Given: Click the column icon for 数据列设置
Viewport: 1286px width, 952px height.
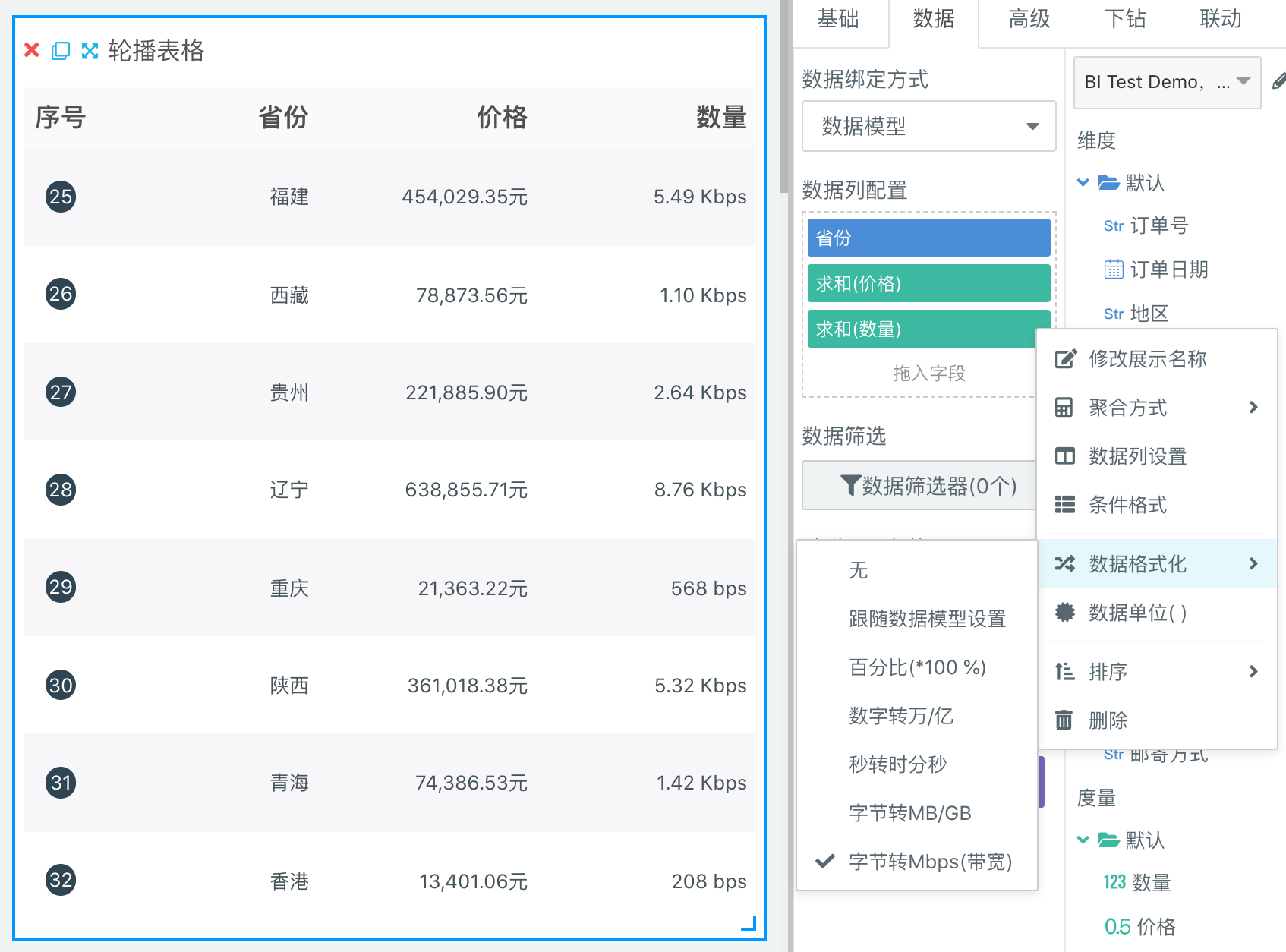Looking at the screenshot, I should point(1065,456).
